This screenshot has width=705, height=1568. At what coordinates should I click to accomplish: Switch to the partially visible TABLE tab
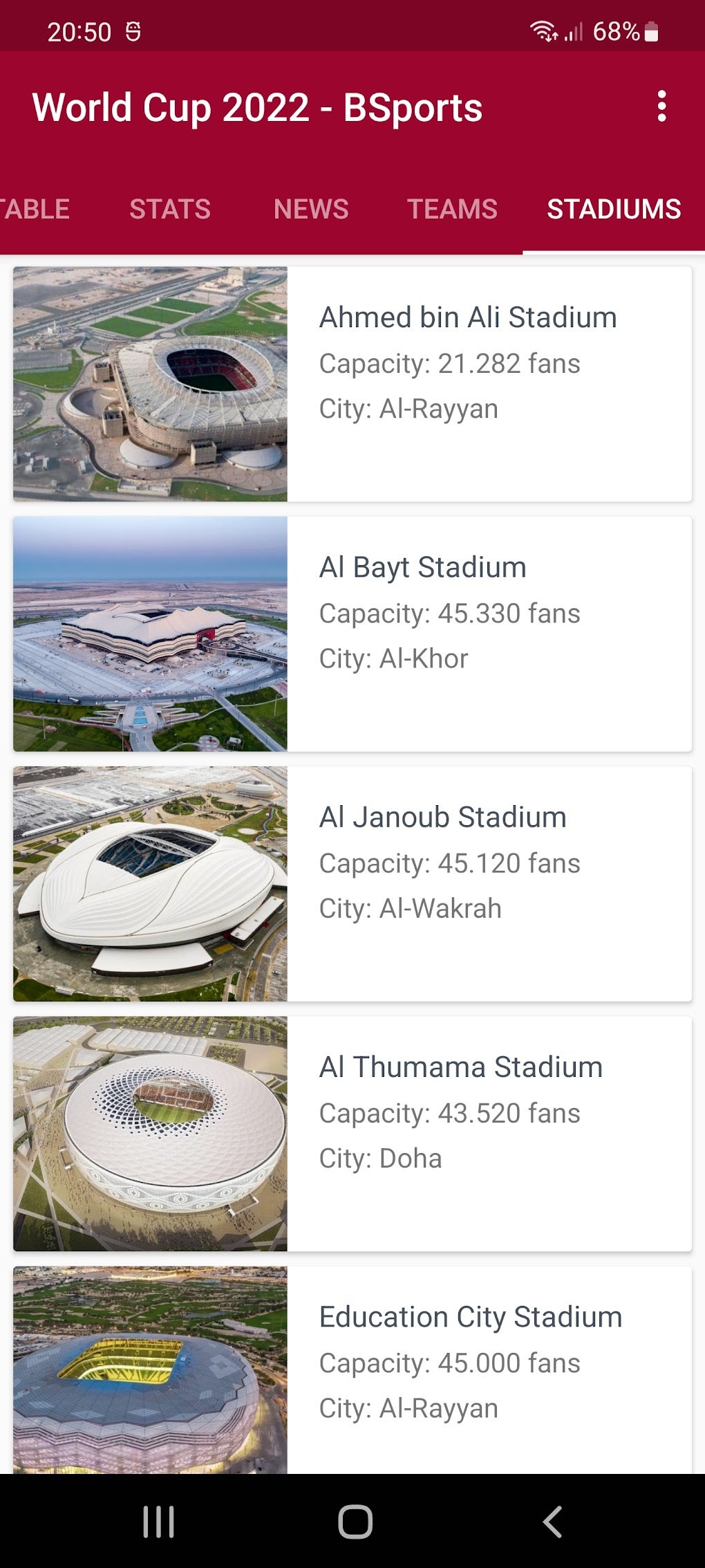coord(35,209)
